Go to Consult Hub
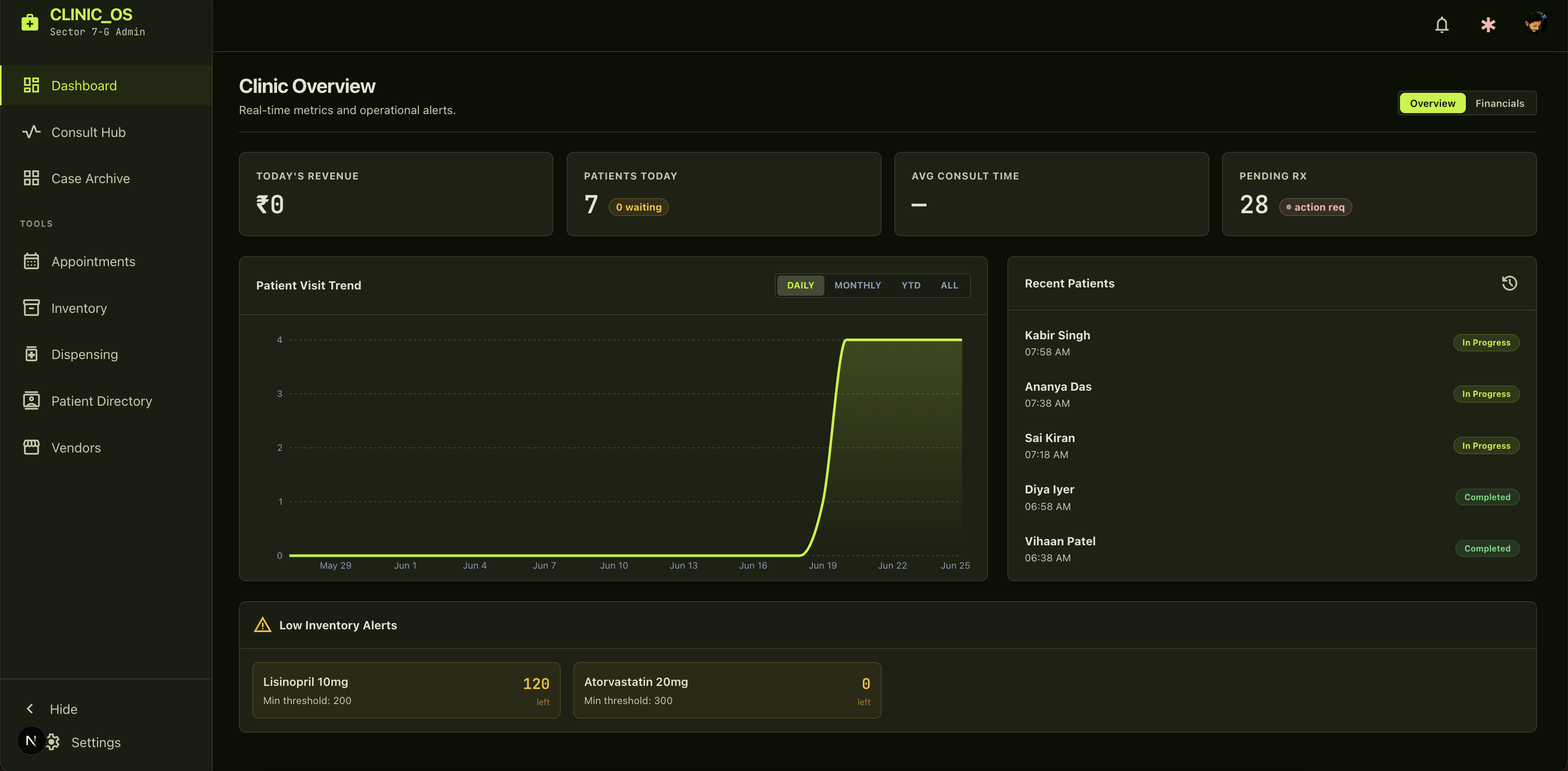 coord(106,132)
